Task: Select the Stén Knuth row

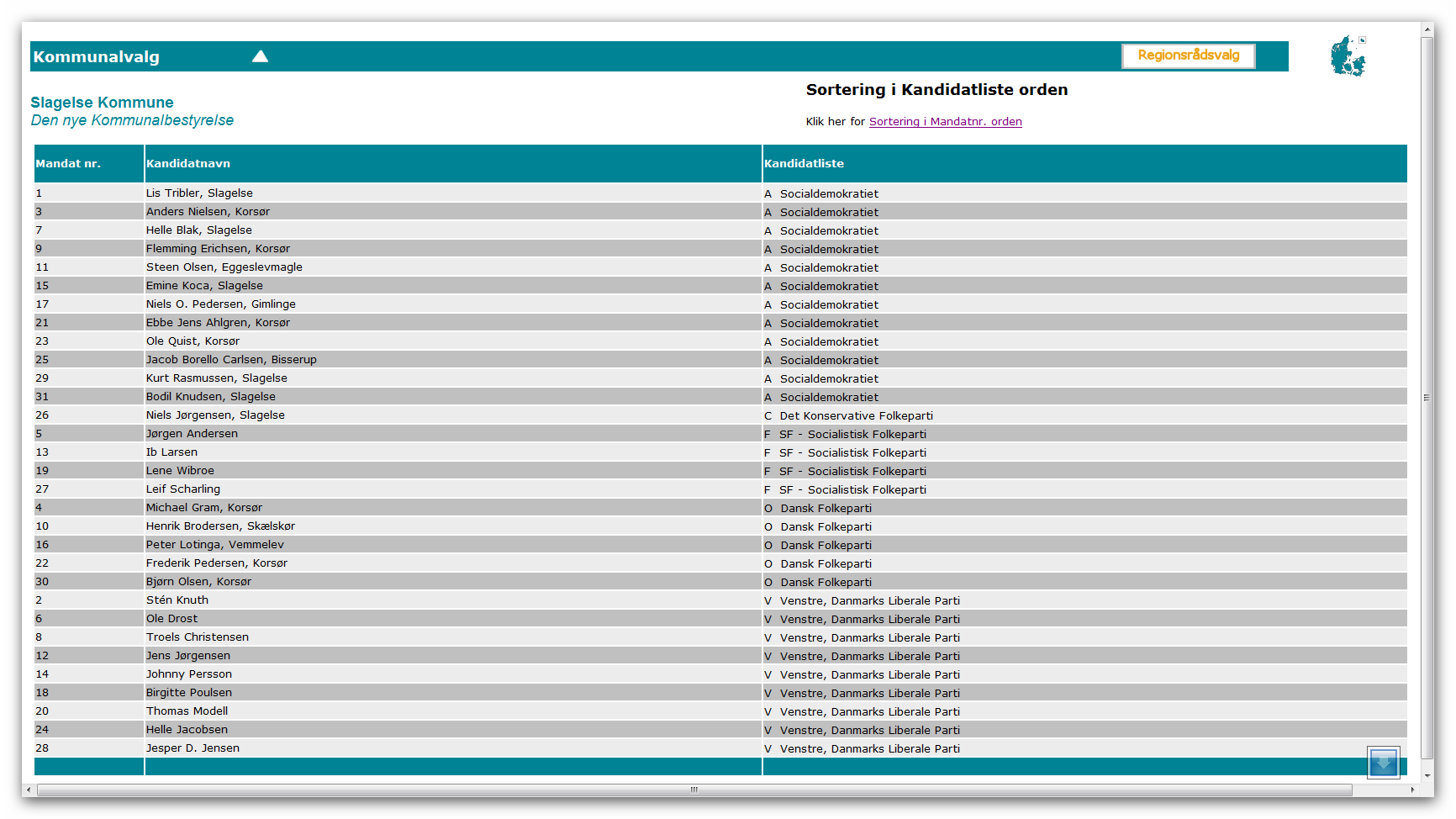Action: [177, 600]
